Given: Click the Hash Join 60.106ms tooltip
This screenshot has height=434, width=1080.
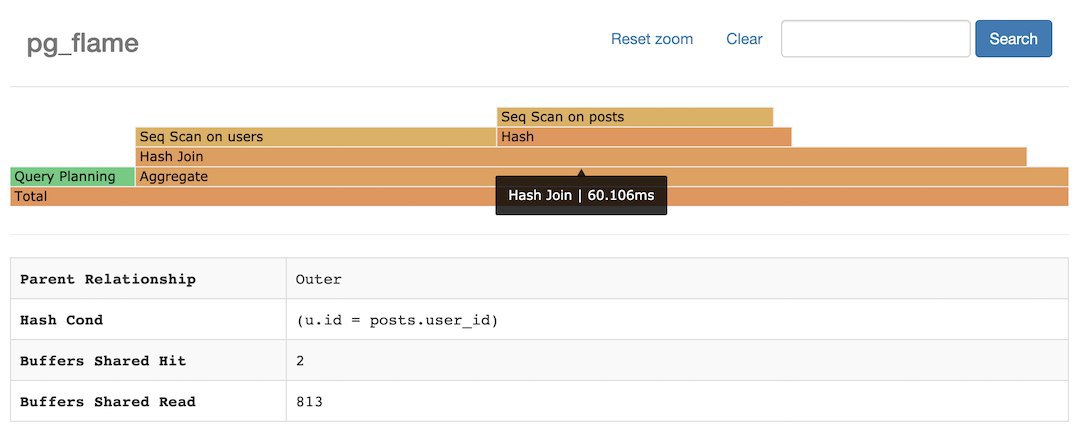Looking at the screenshot, I should (581, 195).
